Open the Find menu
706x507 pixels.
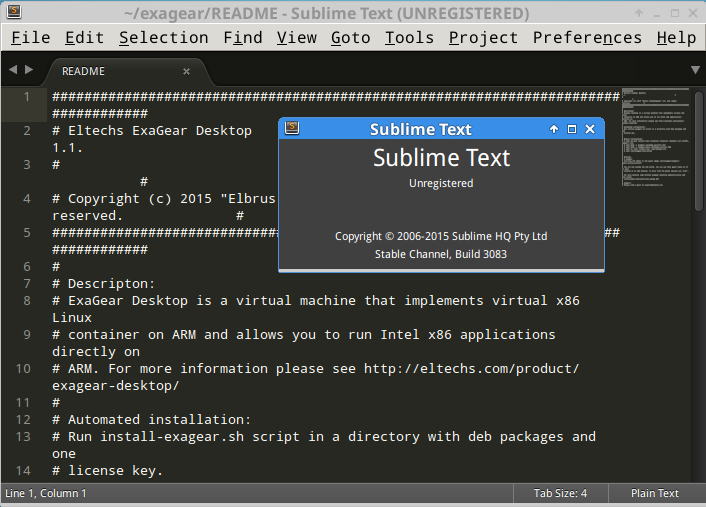coord(243,37)
